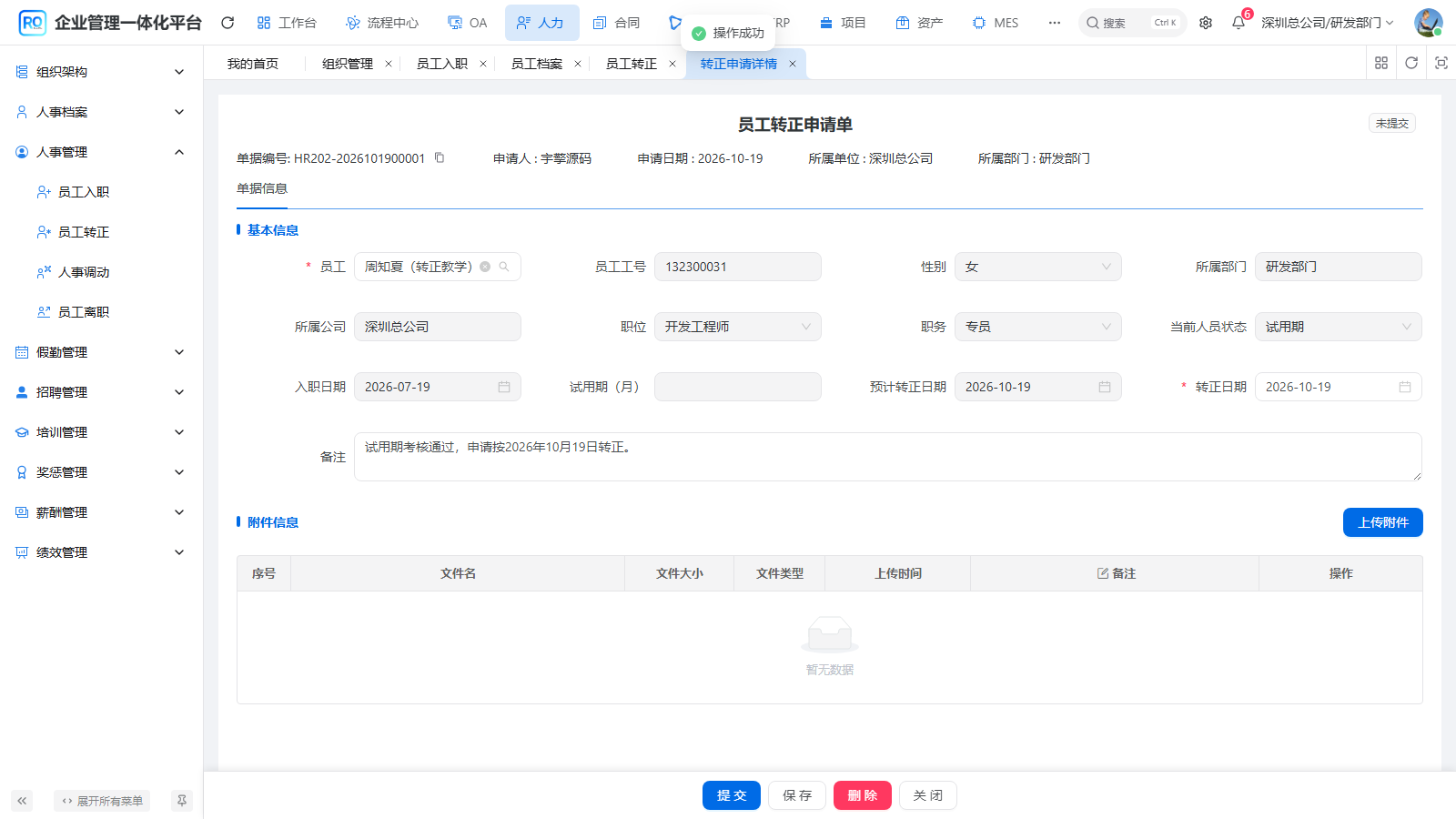Open the 流程中心 top menu

(x=382, y=23)
